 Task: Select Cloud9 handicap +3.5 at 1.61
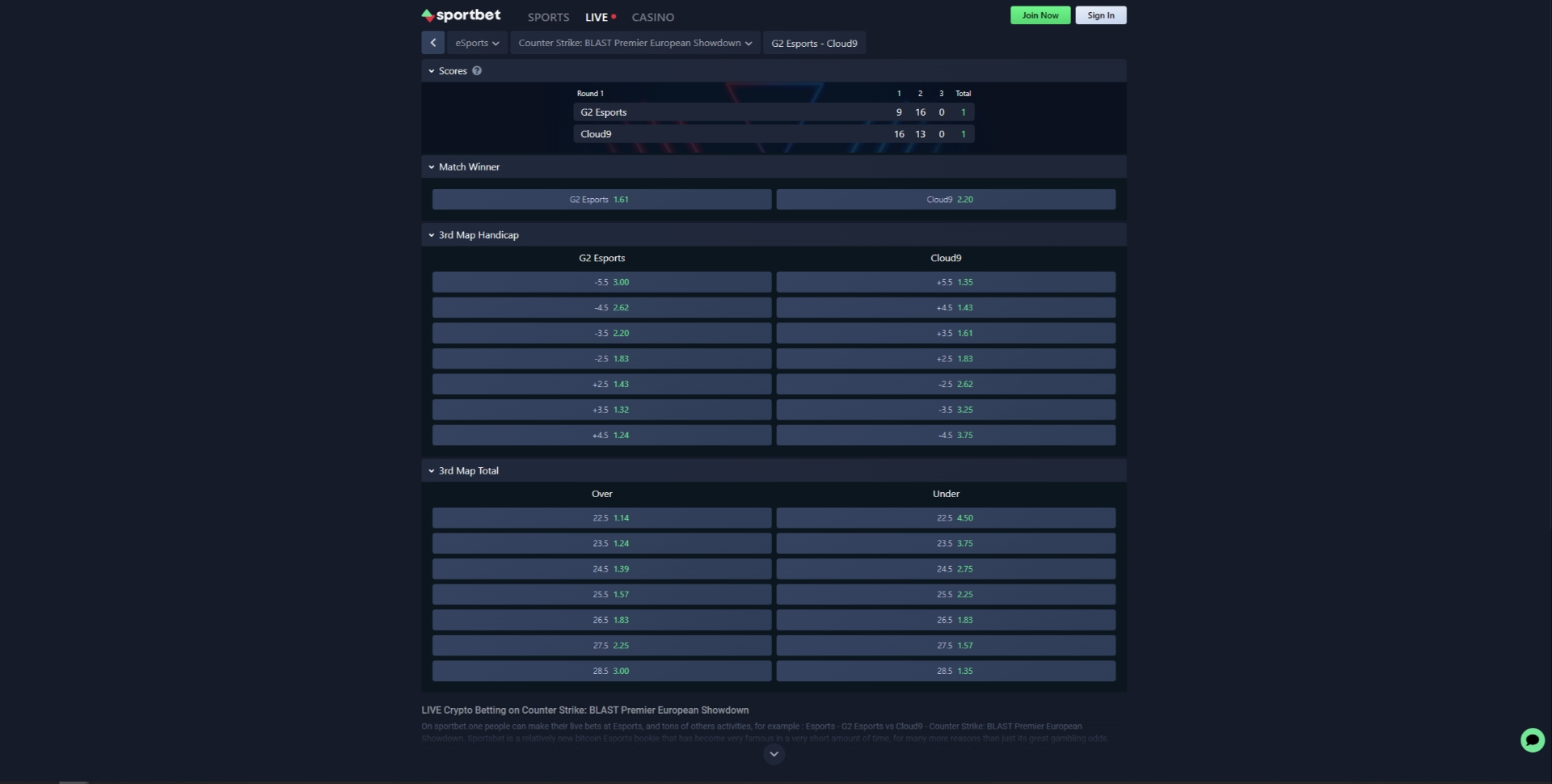tap(946, 333)
